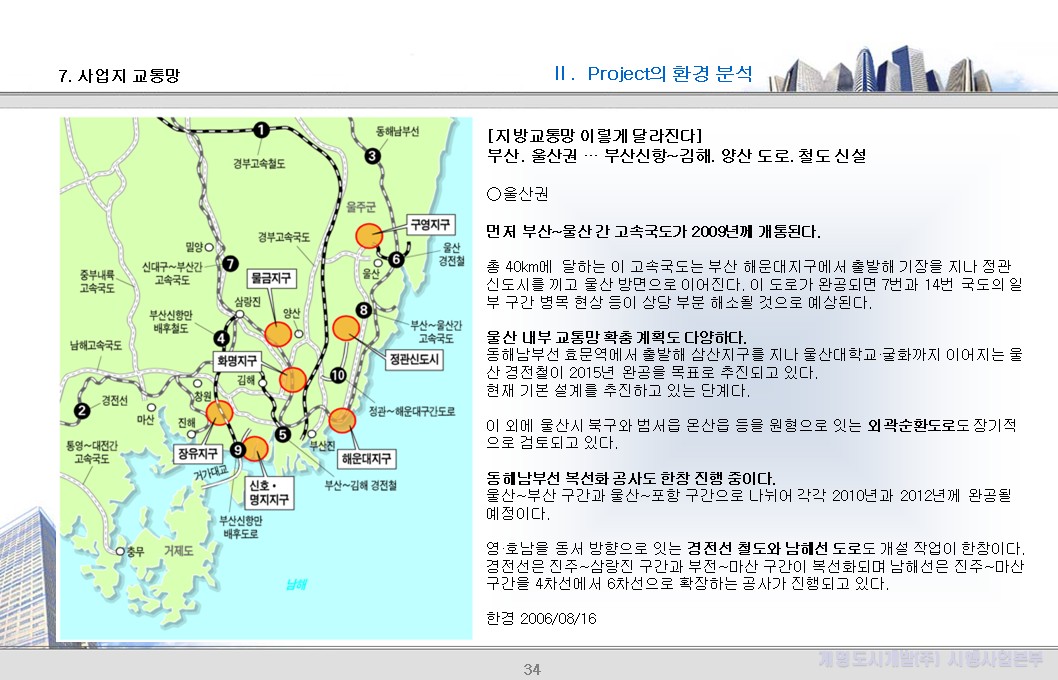Click marker 9 near the Geoga bridge
The image size is (1058, 680).
pyautogui.click(x=238, y=449)
